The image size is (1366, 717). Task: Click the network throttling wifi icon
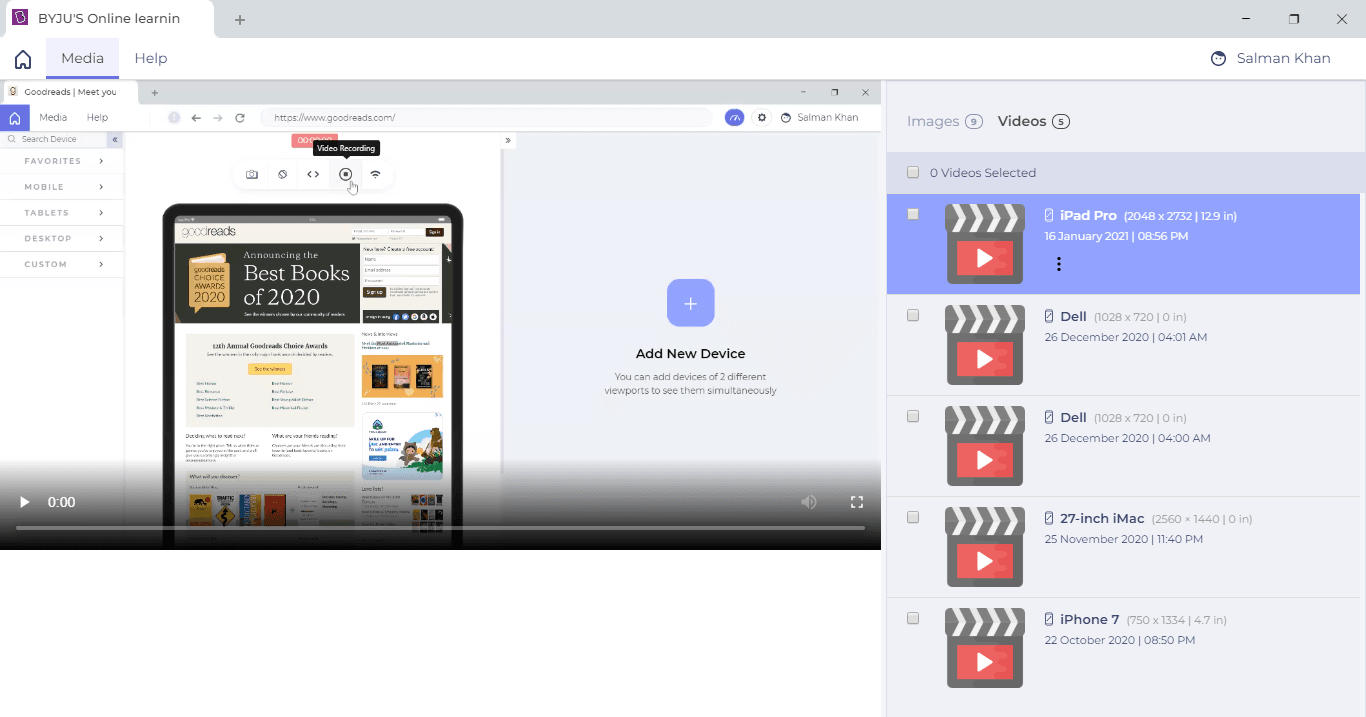[375, 174]
